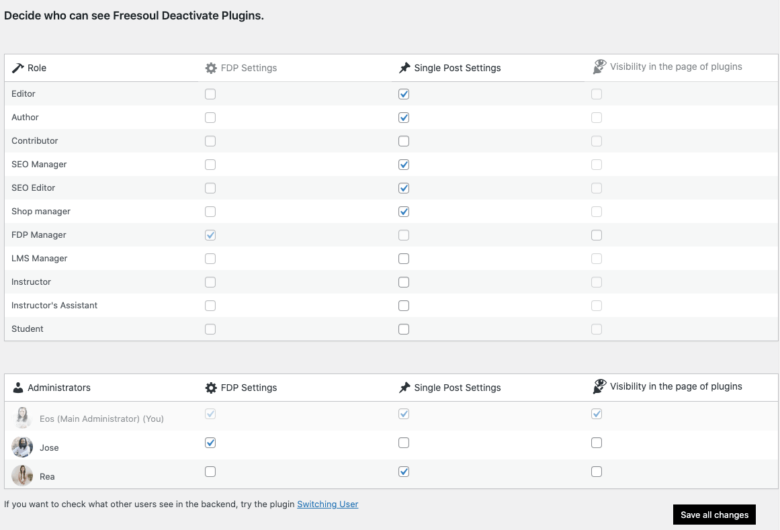Click the Rea administrator name
This screenshot has height=530, width=780.
point(47,476)
